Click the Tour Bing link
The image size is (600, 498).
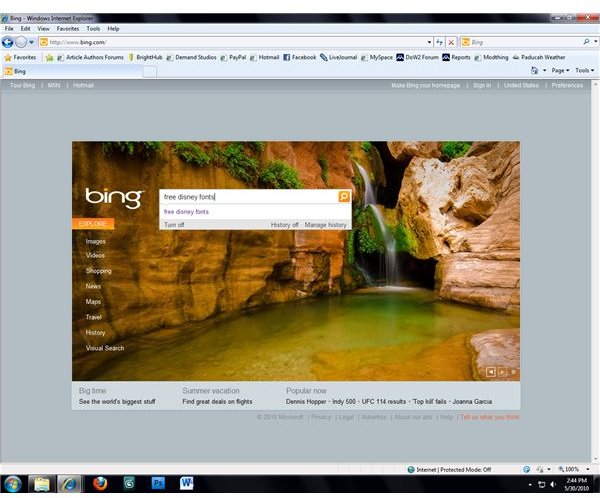click(22, 85)
